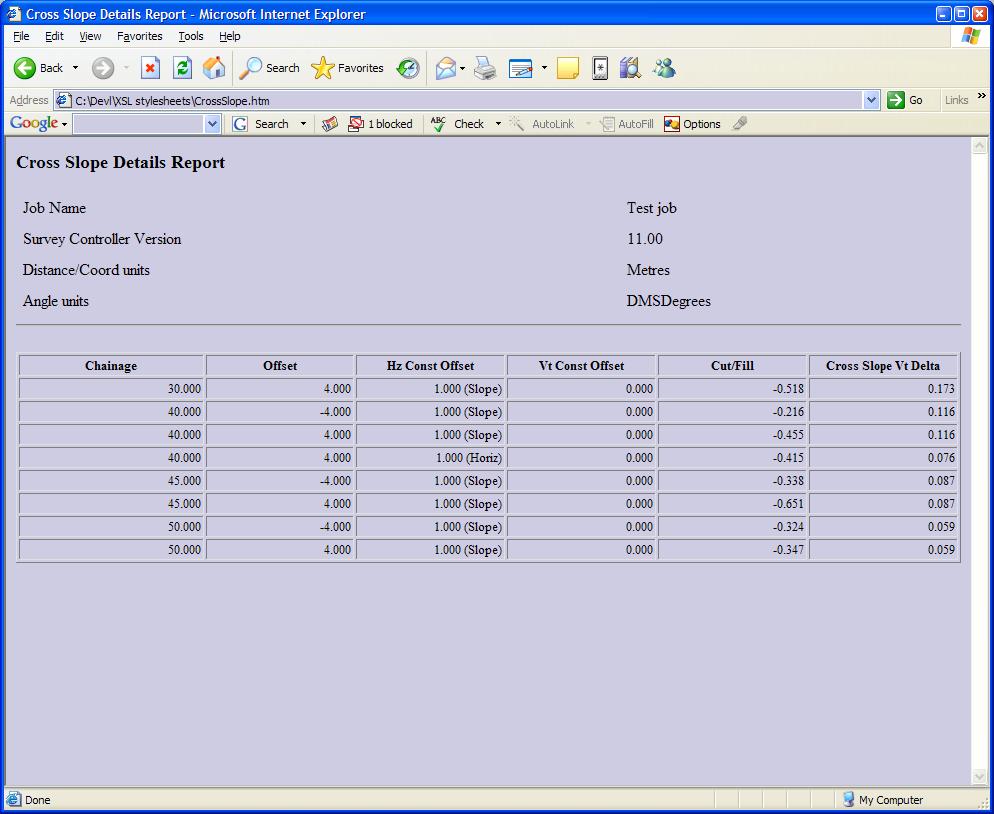The width and height of the screenshot is (994, 814).
Task: Click the Messenger people icon
Action: 664,68
